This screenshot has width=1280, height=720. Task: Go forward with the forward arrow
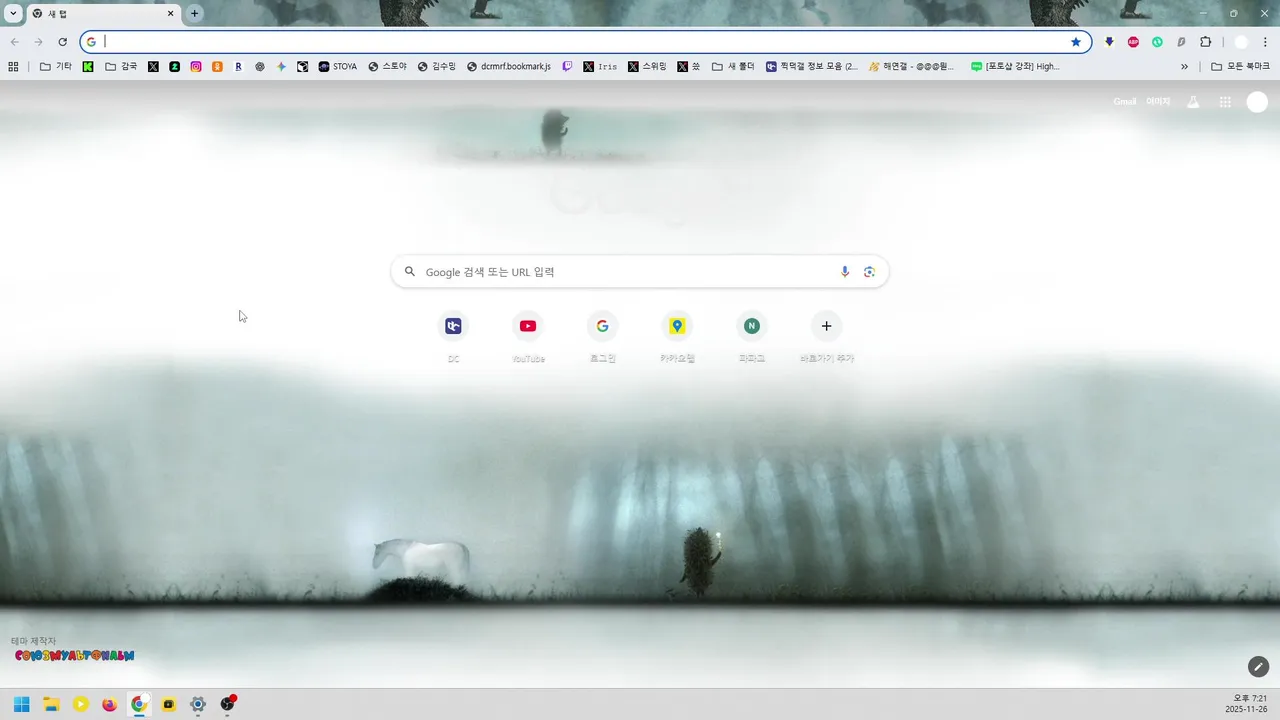coord(38,42)
